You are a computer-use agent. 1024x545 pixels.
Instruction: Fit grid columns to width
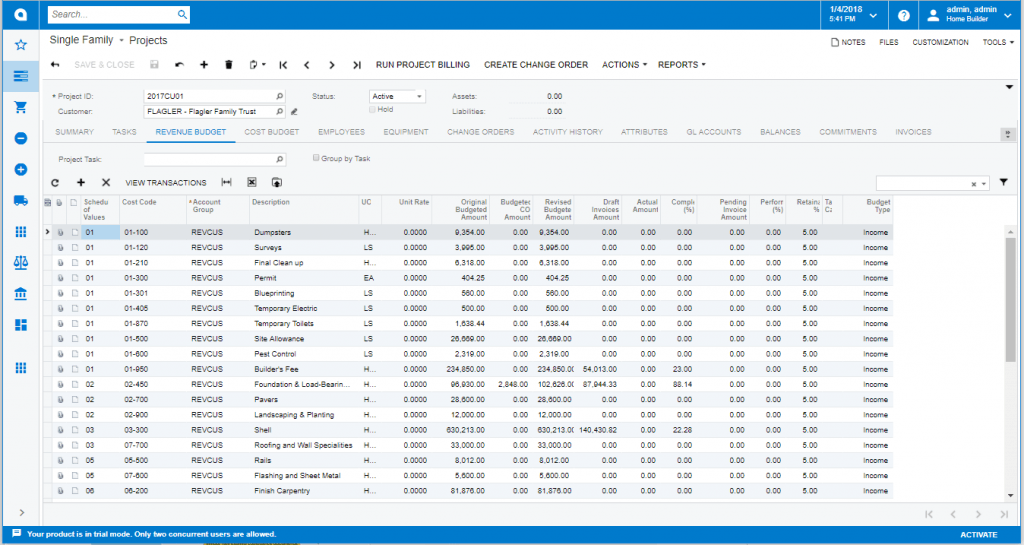pyautogui.click(x=227, y=183)
